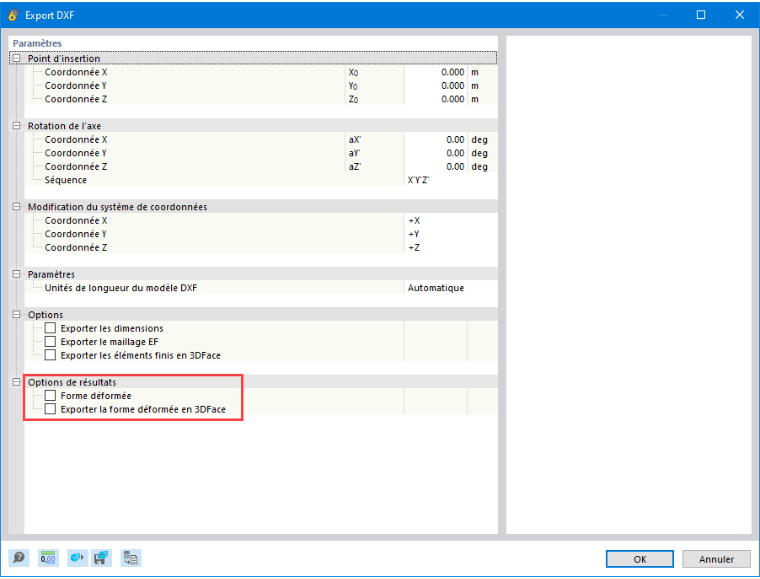Image resolution: width=760 pixels, height=579 pixels.
Task: Collapse the Rotation de l'axe section
Action: click(x=16, y=125)
